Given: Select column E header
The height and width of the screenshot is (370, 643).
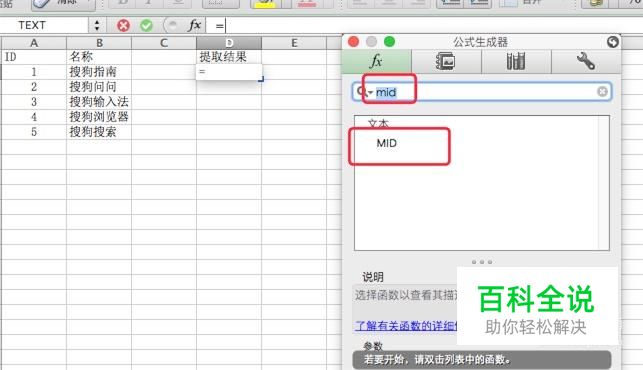Looking at the screenshot, I should click(x=294, y=43).
